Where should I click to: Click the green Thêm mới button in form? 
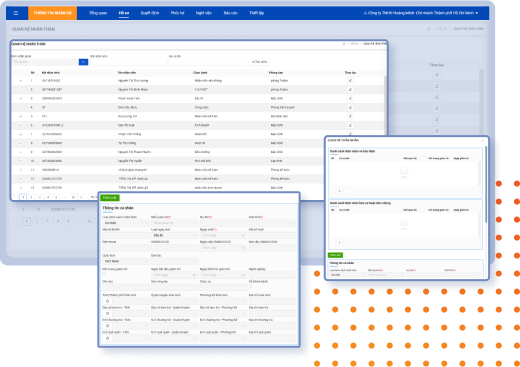point(110,198)
